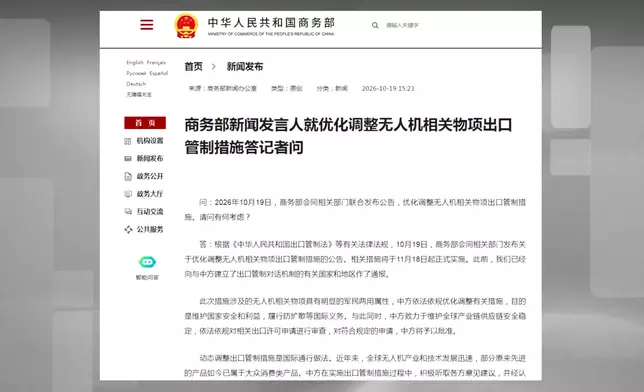Click the 2026-10-19 15:23 timestamp

388,88
